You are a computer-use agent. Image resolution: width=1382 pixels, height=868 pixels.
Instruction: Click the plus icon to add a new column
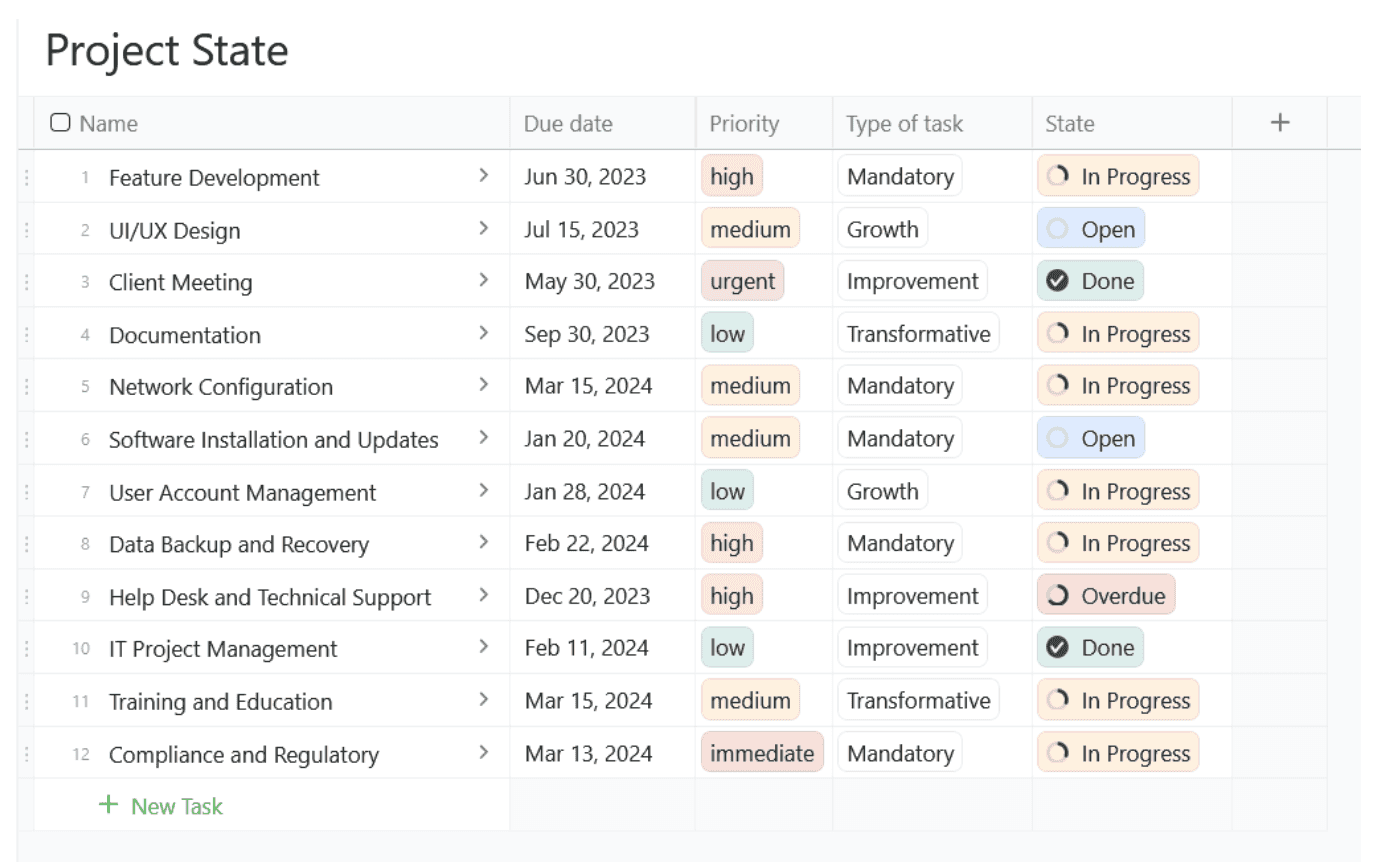(1280, 122)
